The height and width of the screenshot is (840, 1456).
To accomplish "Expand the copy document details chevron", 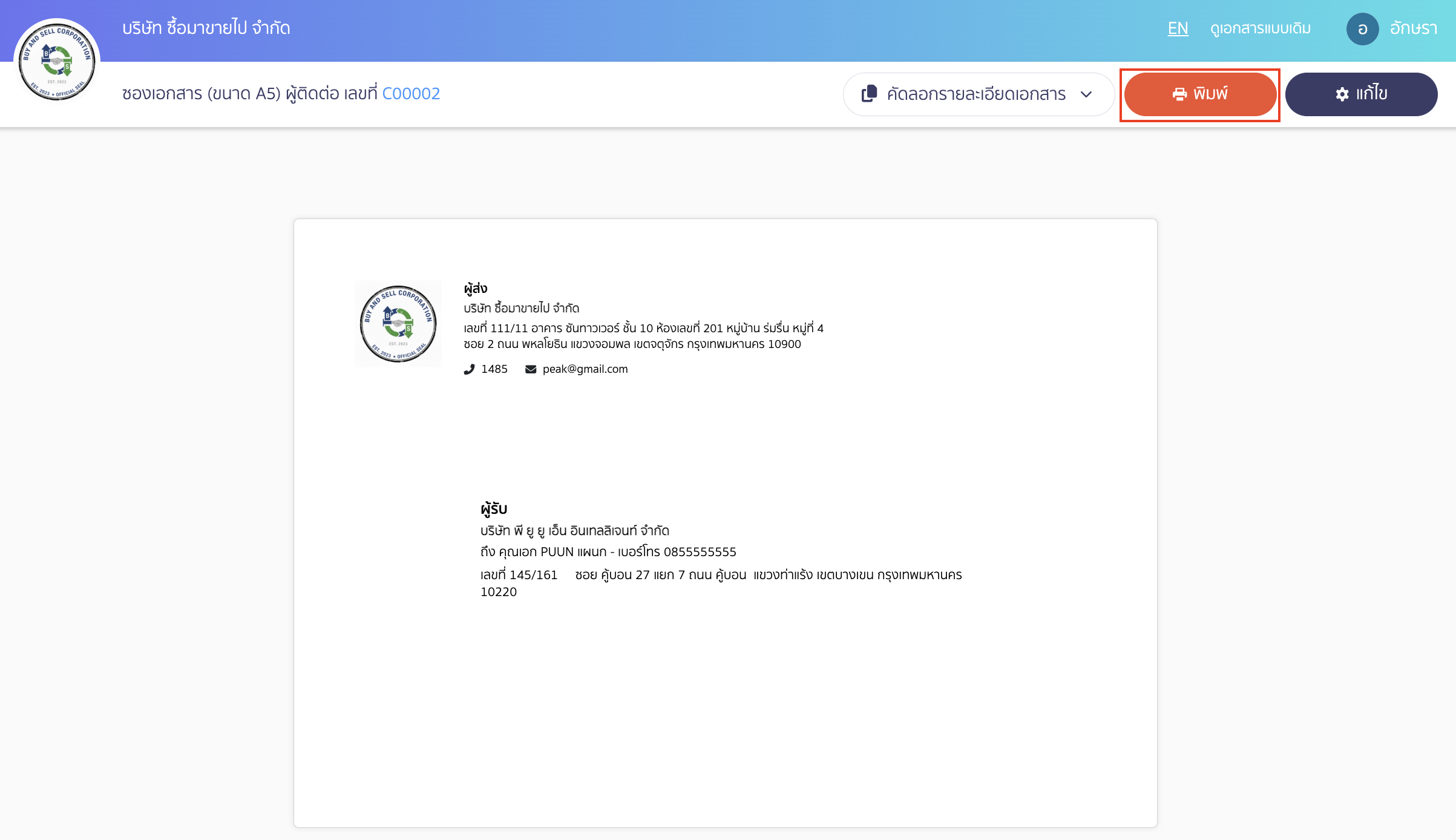I will (1086, 94).
